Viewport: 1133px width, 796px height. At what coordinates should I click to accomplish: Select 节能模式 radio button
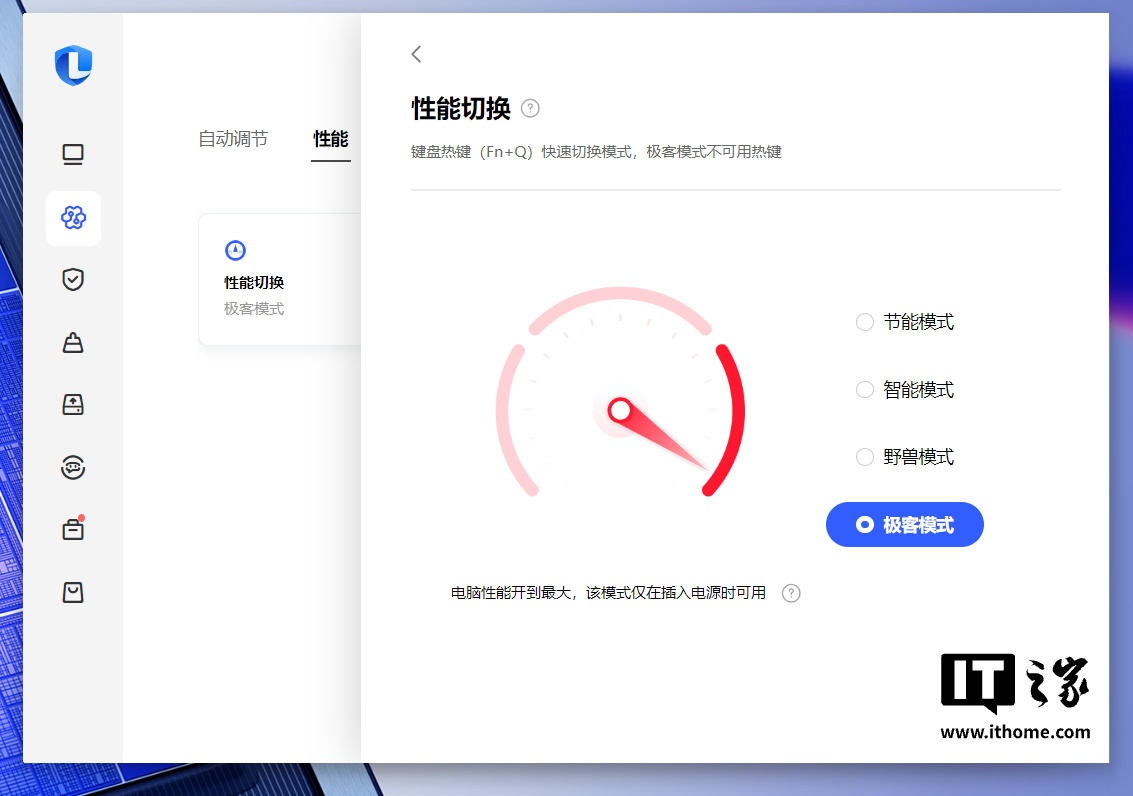(x=864, y=322)
